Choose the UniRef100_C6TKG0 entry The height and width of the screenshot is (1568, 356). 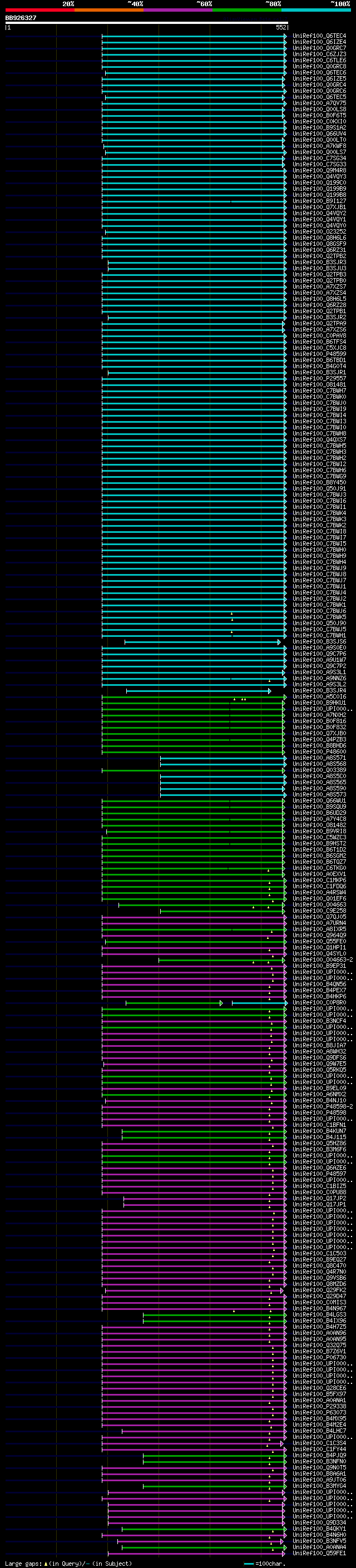click(x=319, y=868)
